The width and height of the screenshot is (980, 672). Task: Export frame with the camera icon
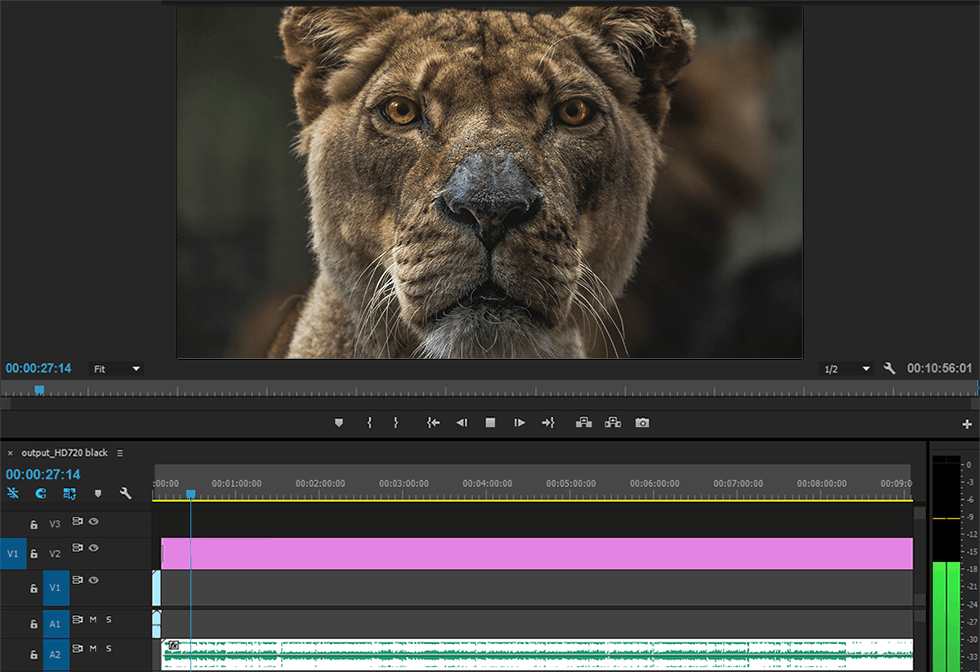(642, 423)
